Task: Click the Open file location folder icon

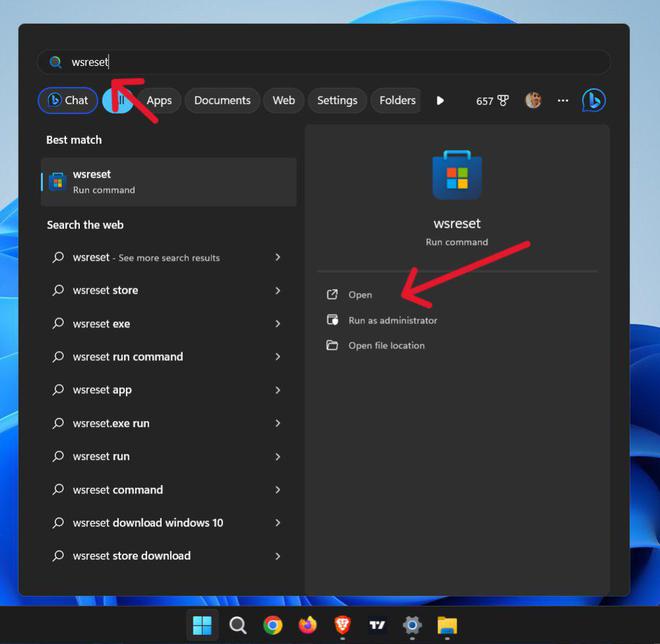Action: (x=332, y=345)
